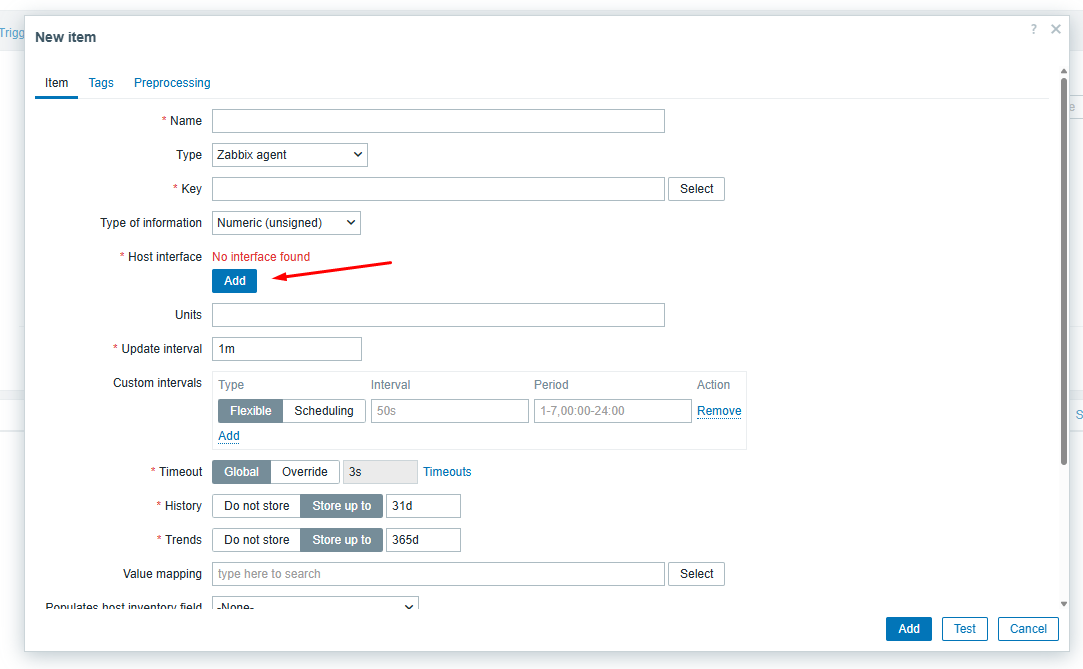Image resolution: width=1083 pixels, height=669 pixels.
Task: Click the Add link under custom intervals
Action: 229,436
